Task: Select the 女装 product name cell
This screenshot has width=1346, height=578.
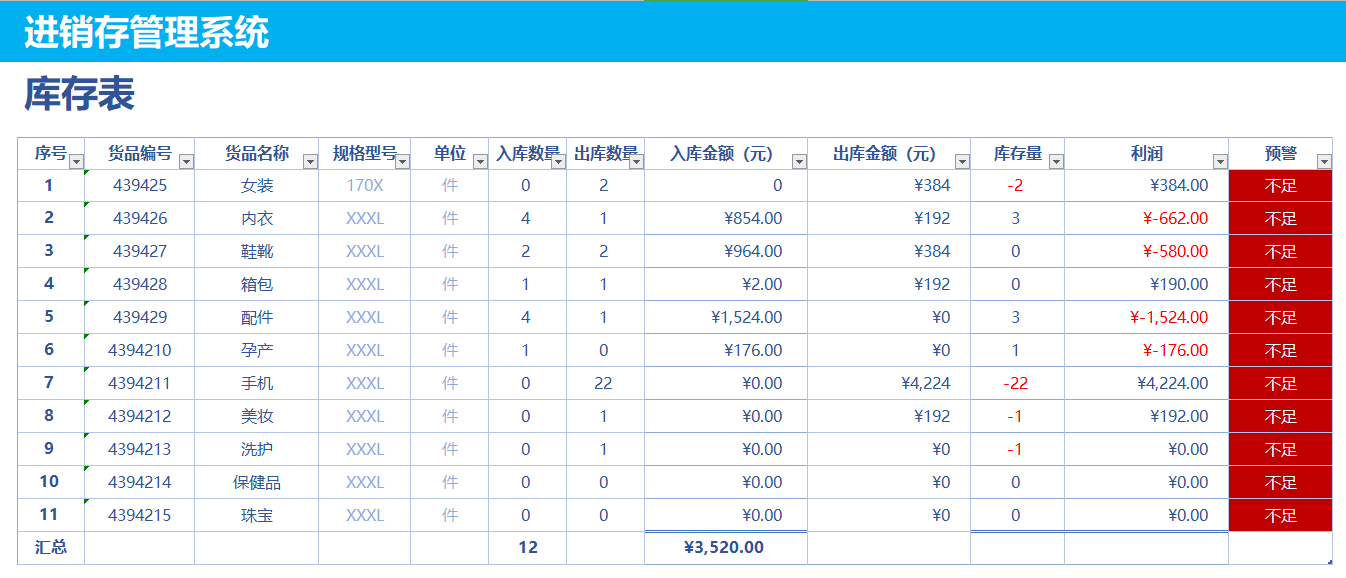Action: [x=257, y=186]
